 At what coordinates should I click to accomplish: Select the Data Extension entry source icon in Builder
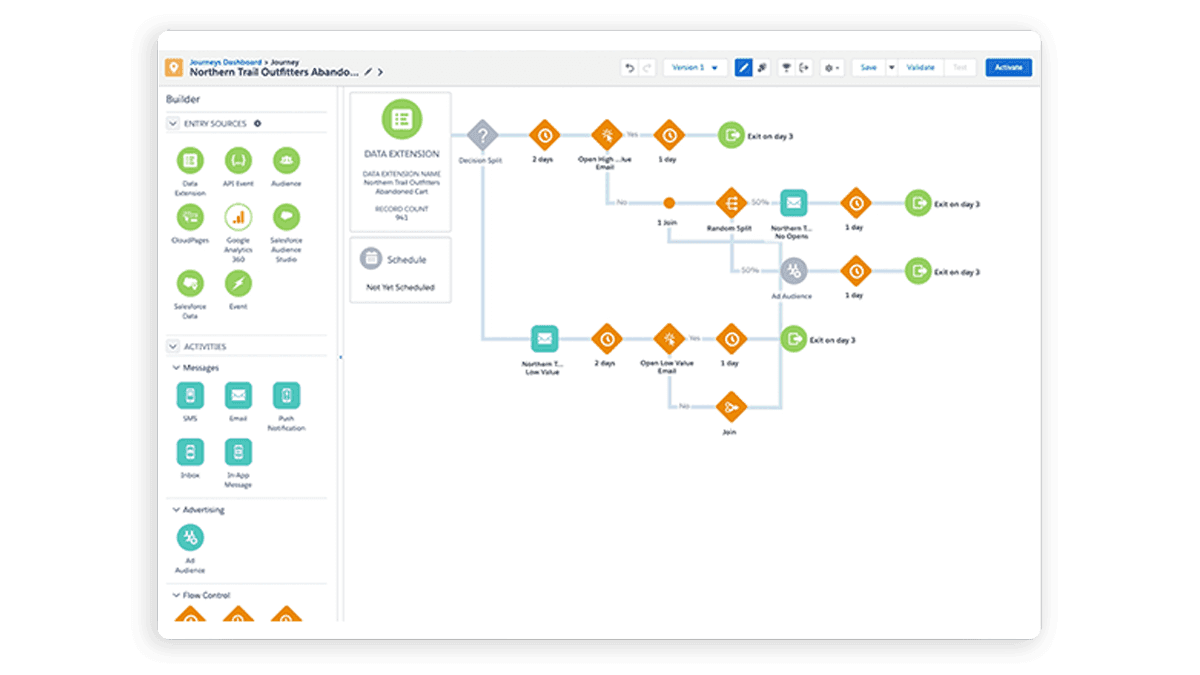[x=190, y=160]
